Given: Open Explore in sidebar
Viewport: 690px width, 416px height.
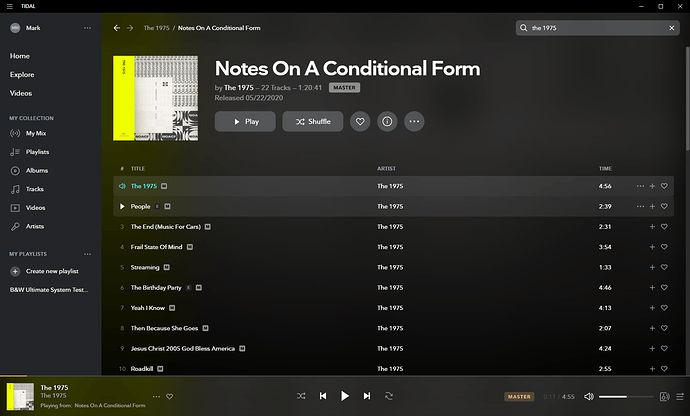Looking at the screenshot, I should (x=22, y=74).
